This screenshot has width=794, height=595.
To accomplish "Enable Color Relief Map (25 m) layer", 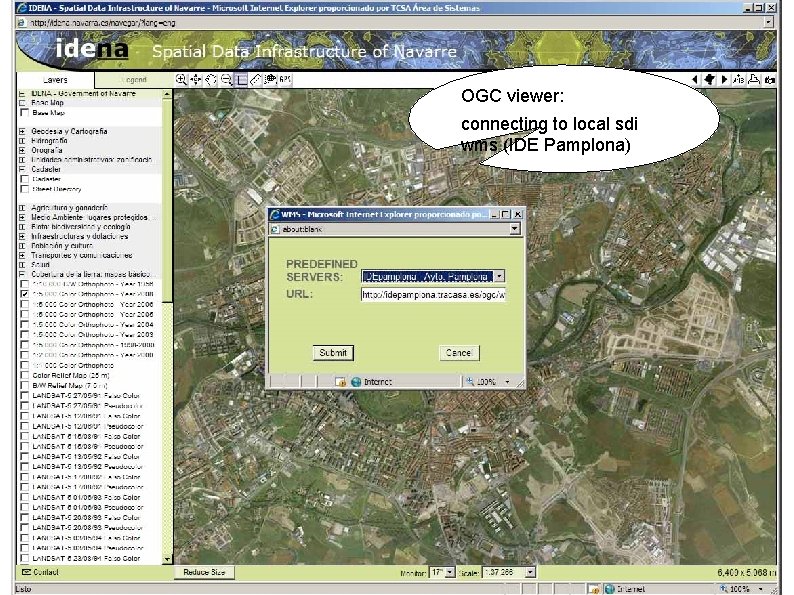I will [x=24, y=375].
